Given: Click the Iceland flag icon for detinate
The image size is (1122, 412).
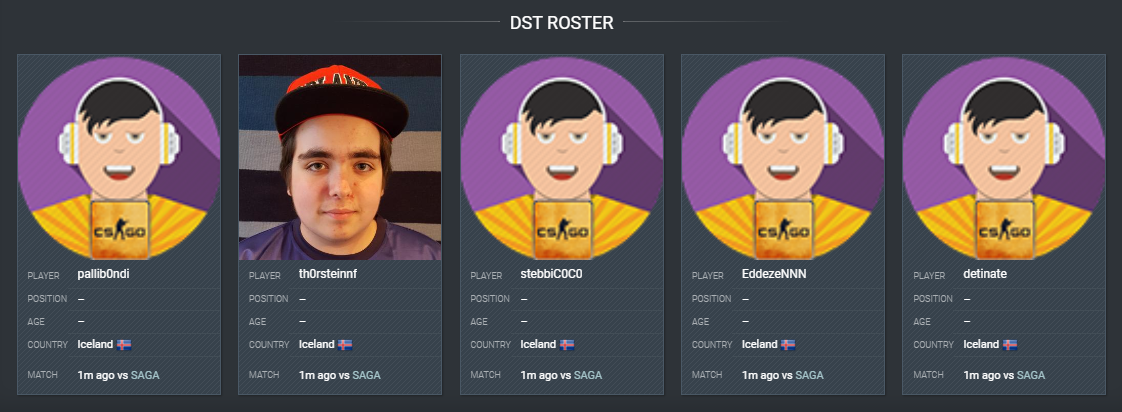Looking at the screenshot, I should click(x=1010, y=345).
